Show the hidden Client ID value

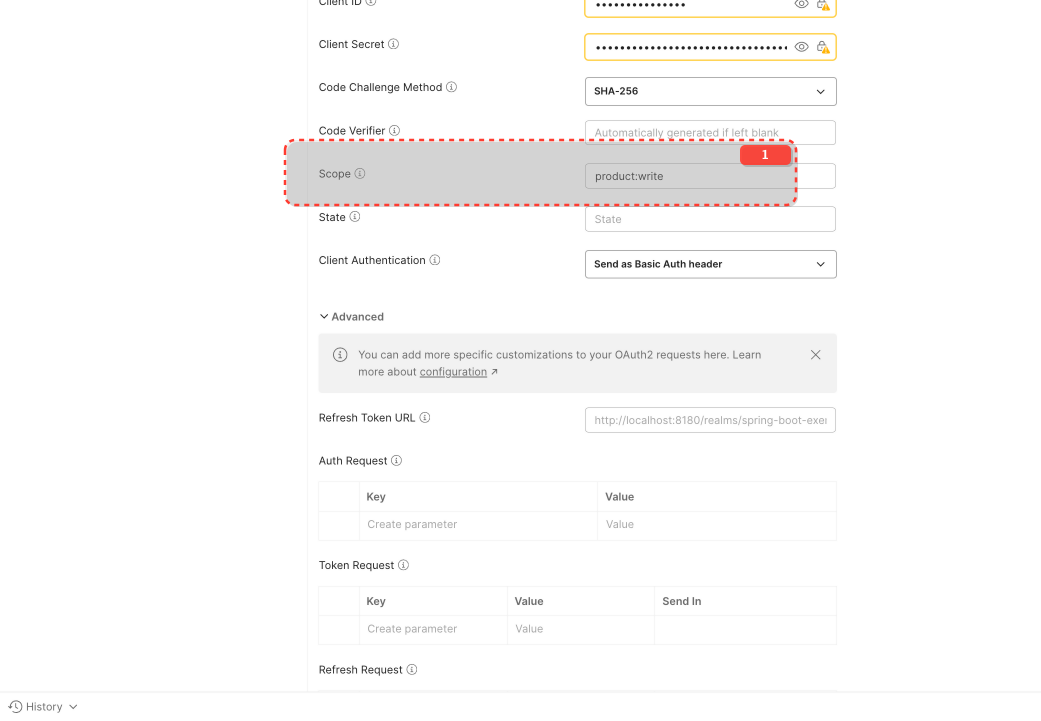800,5
